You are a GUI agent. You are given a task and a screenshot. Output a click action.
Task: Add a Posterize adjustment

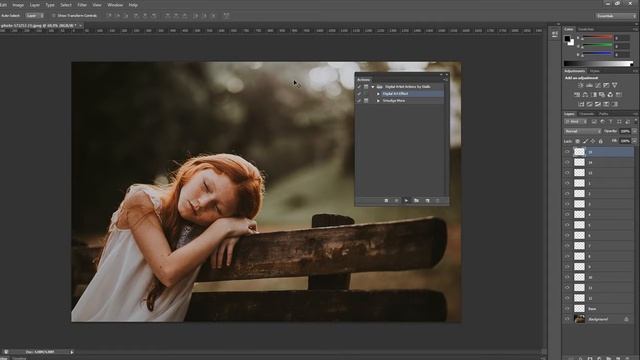click(x=589, y=104)
